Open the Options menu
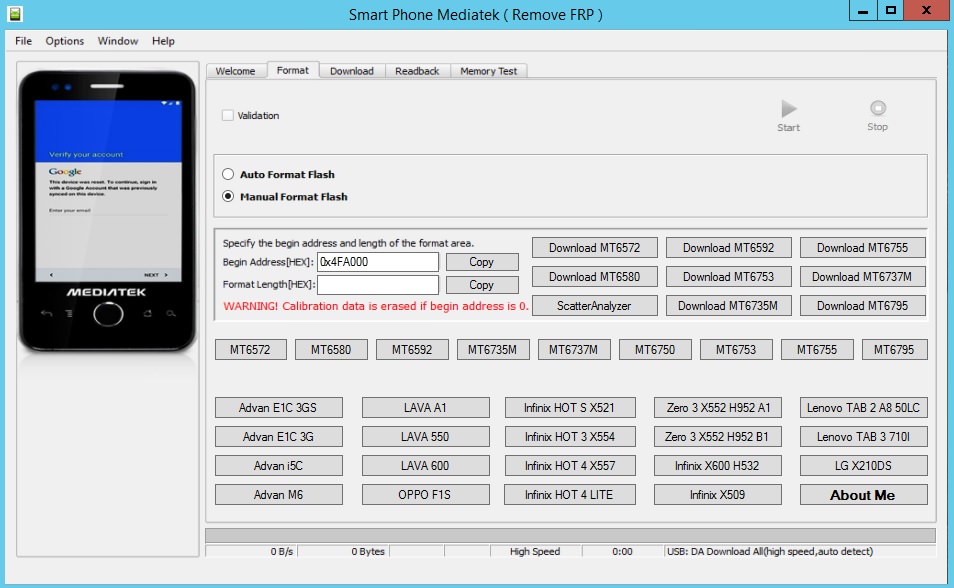Viewport: 954px width, 588px height. click(64, 41)
